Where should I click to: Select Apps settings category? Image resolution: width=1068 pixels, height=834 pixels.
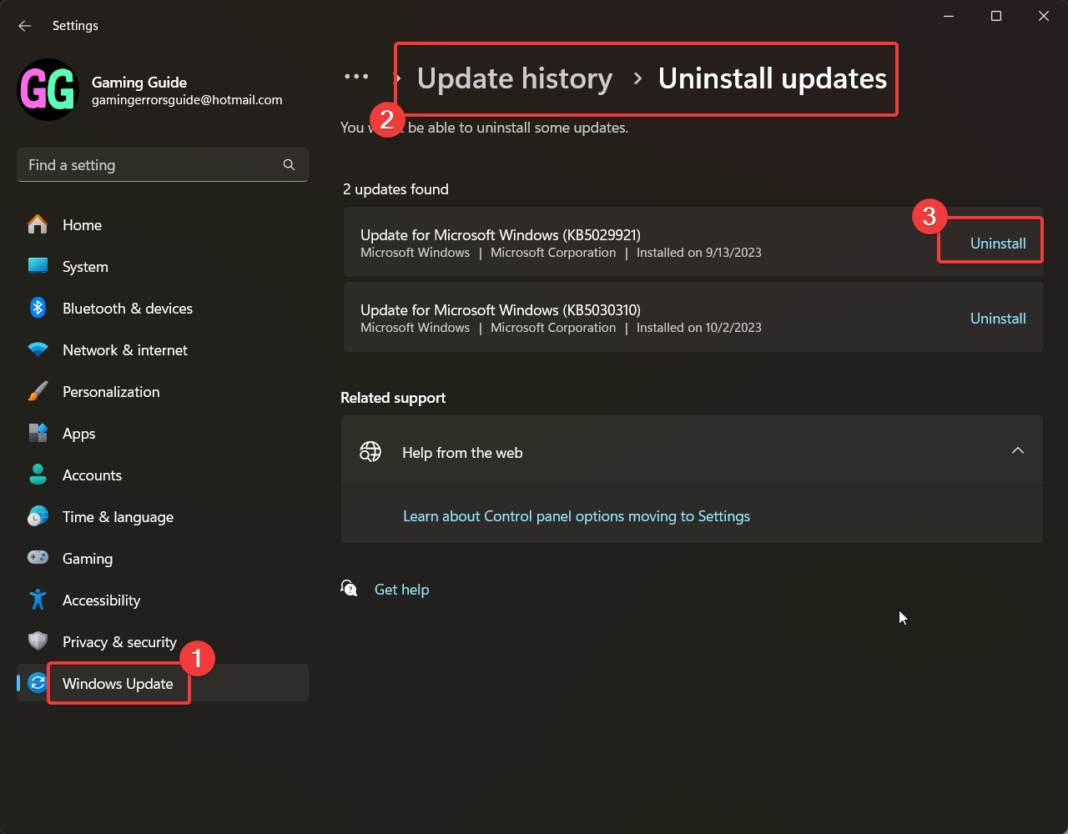[x=79, y=433]
